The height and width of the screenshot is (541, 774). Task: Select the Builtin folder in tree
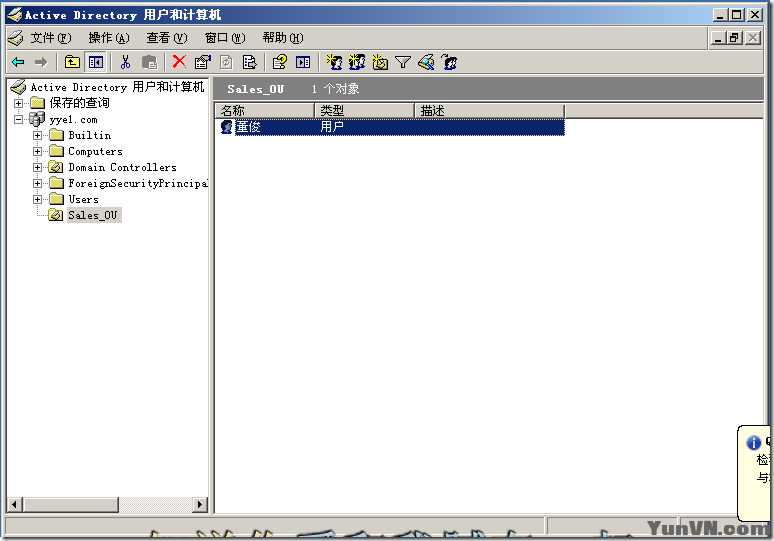(90, 135)
